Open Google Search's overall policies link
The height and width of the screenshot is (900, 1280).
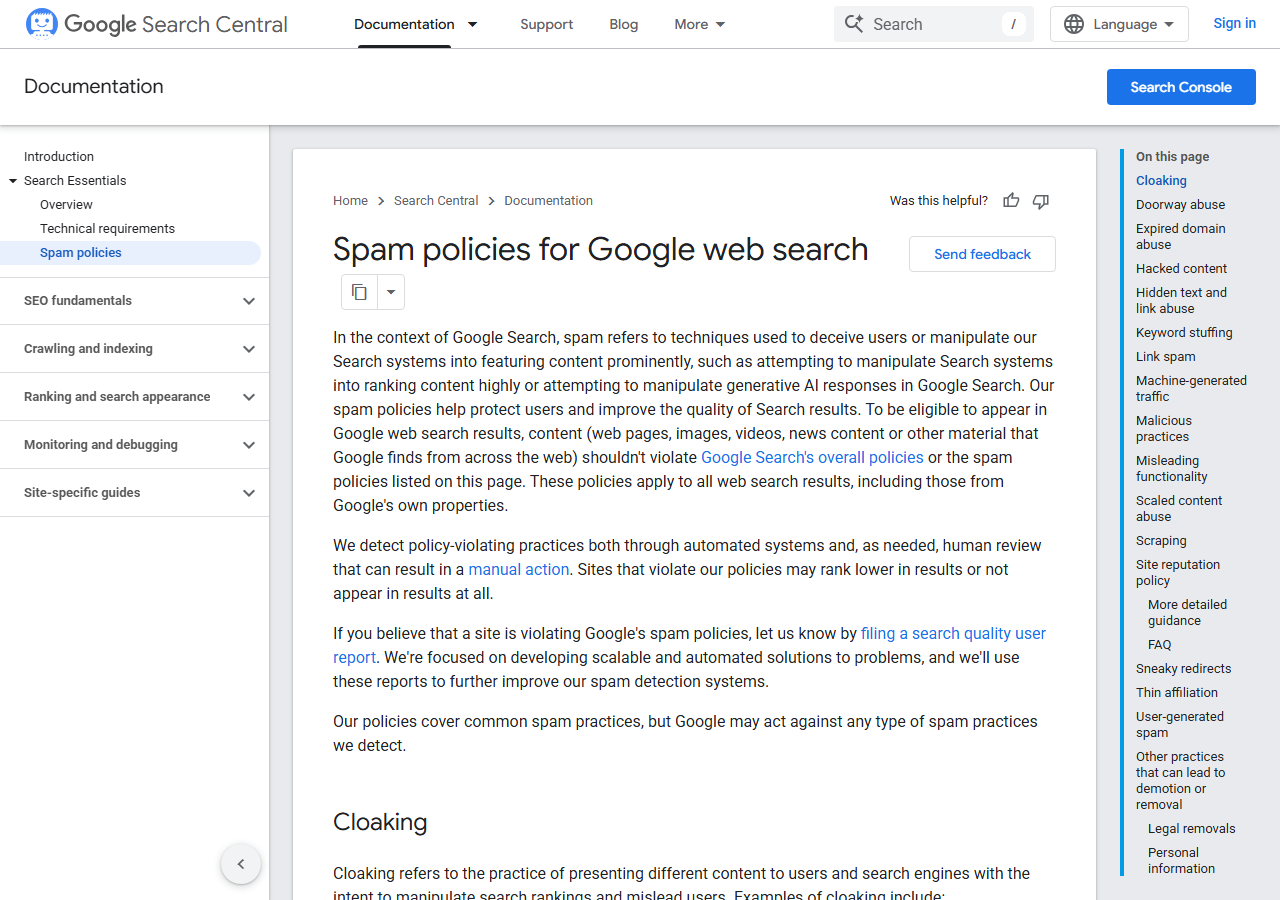pos(812,457)
